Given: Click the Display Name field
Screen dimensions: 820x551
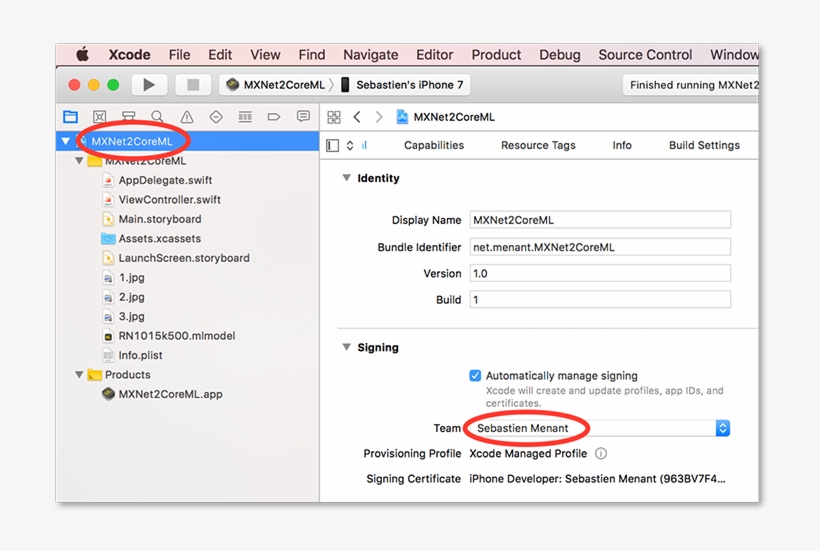Looking at the screenshot, I should [600, 220].
